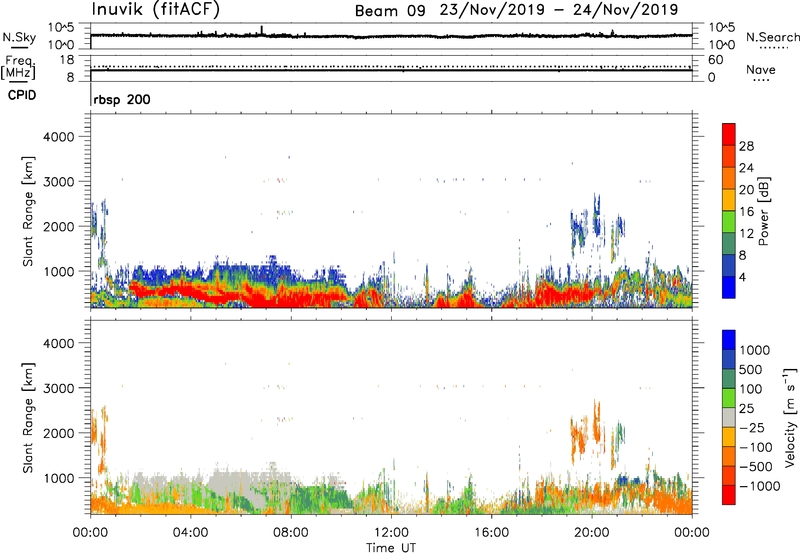The width and height of the screenshot is (800, 554).
Task: Click the '60' Nave axis tick
Action: pos(715,60)
